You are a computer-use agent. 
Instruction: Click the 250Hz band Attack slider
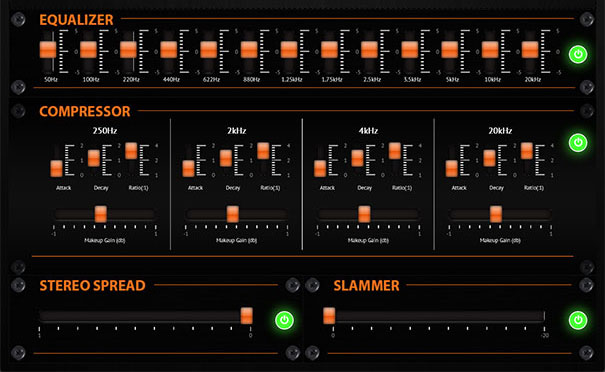click(56, 169)
